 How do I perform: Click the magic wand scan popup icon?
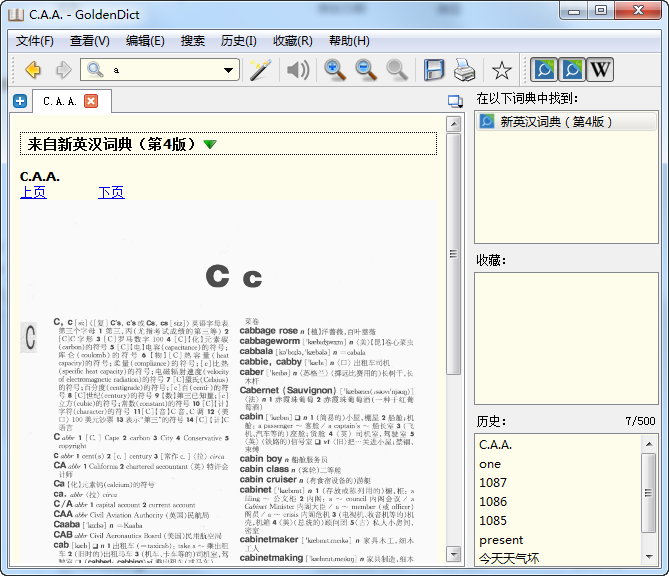tap(260, 70)
